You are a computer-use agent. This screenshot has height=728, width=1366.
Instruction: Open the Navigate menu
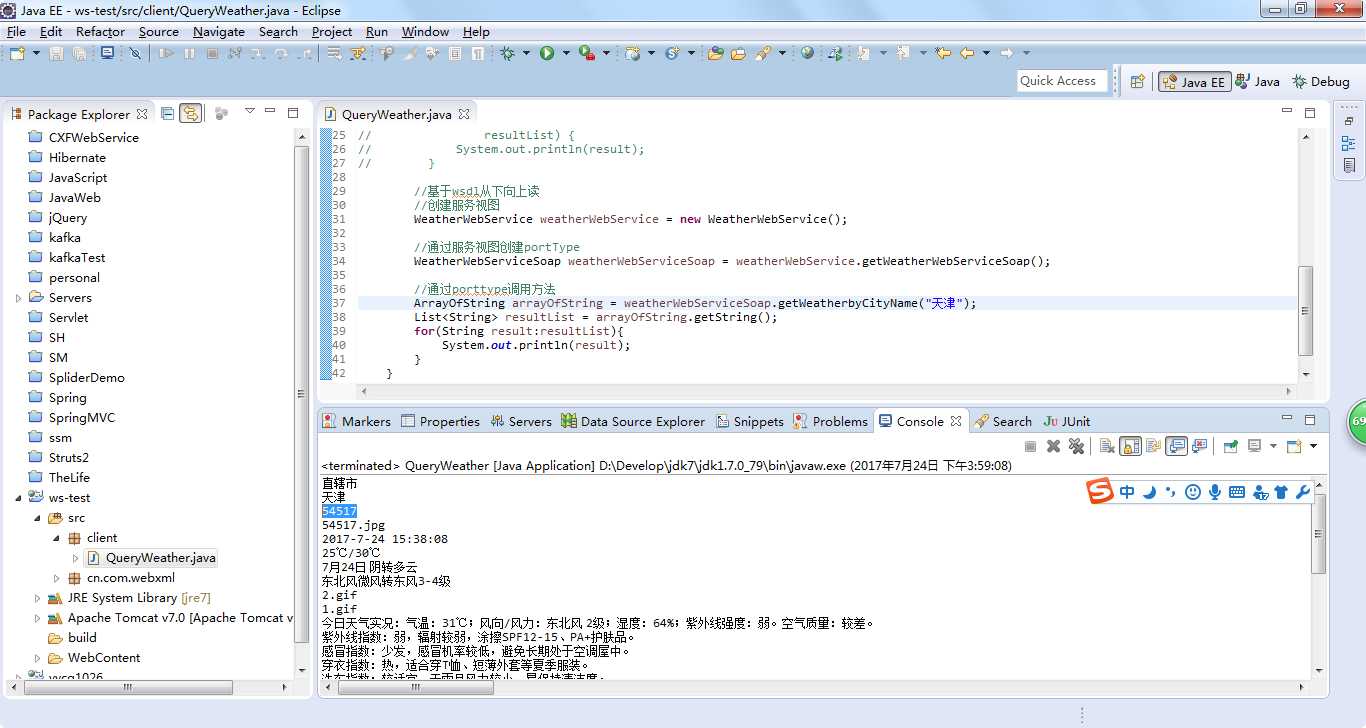click(219, 31)
